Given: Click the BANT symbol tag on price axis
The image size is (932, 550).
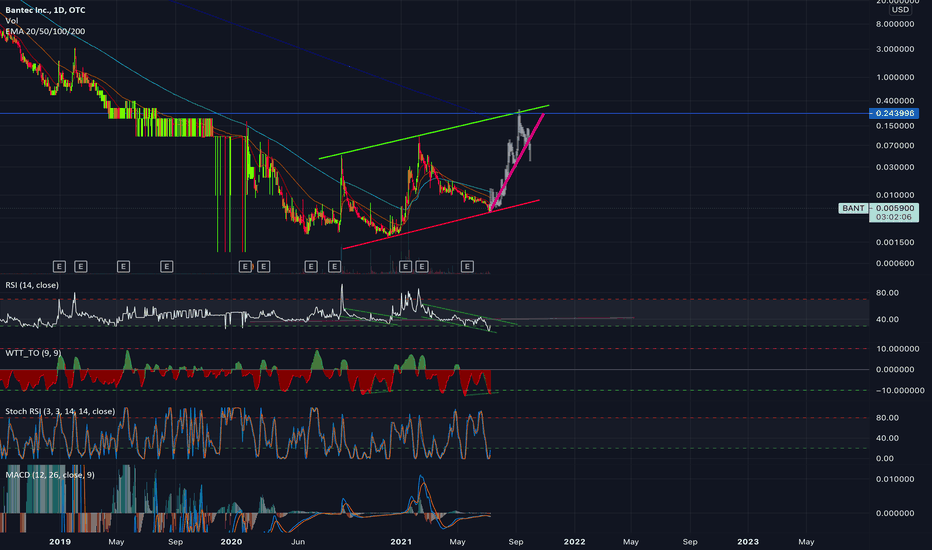Looking at the screenshot, I should pos(853,208).
